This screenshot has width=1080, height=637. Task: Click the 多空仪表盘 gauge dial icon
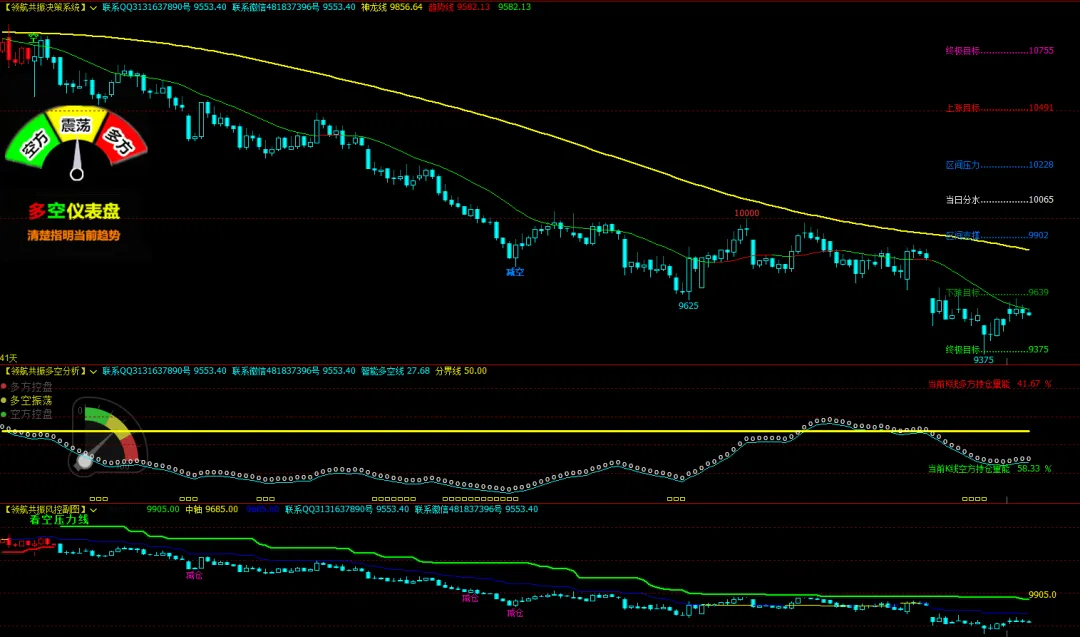[x=76, y=143]
